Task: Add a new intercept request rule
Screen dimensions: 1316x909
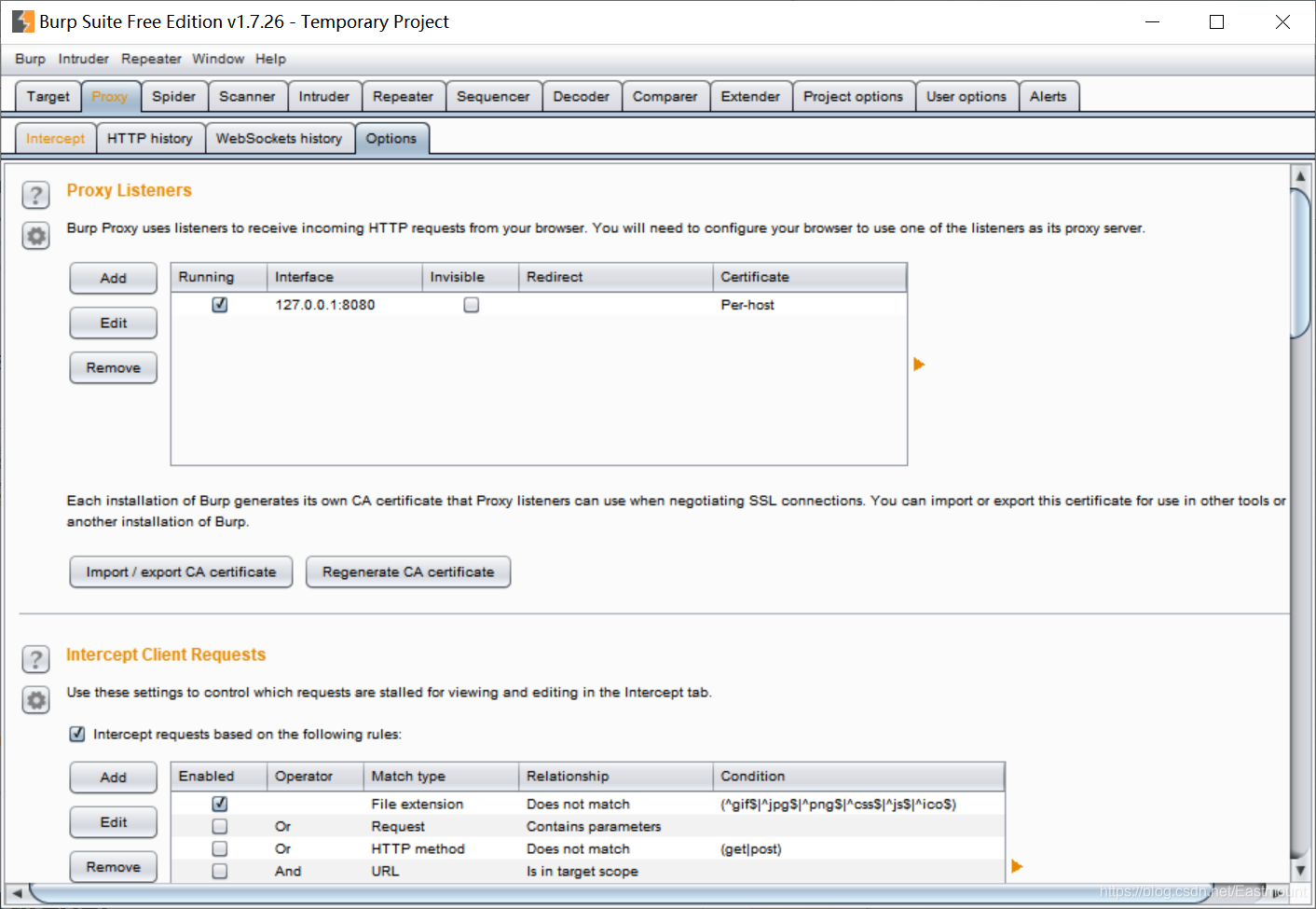Action: point(114,777)
